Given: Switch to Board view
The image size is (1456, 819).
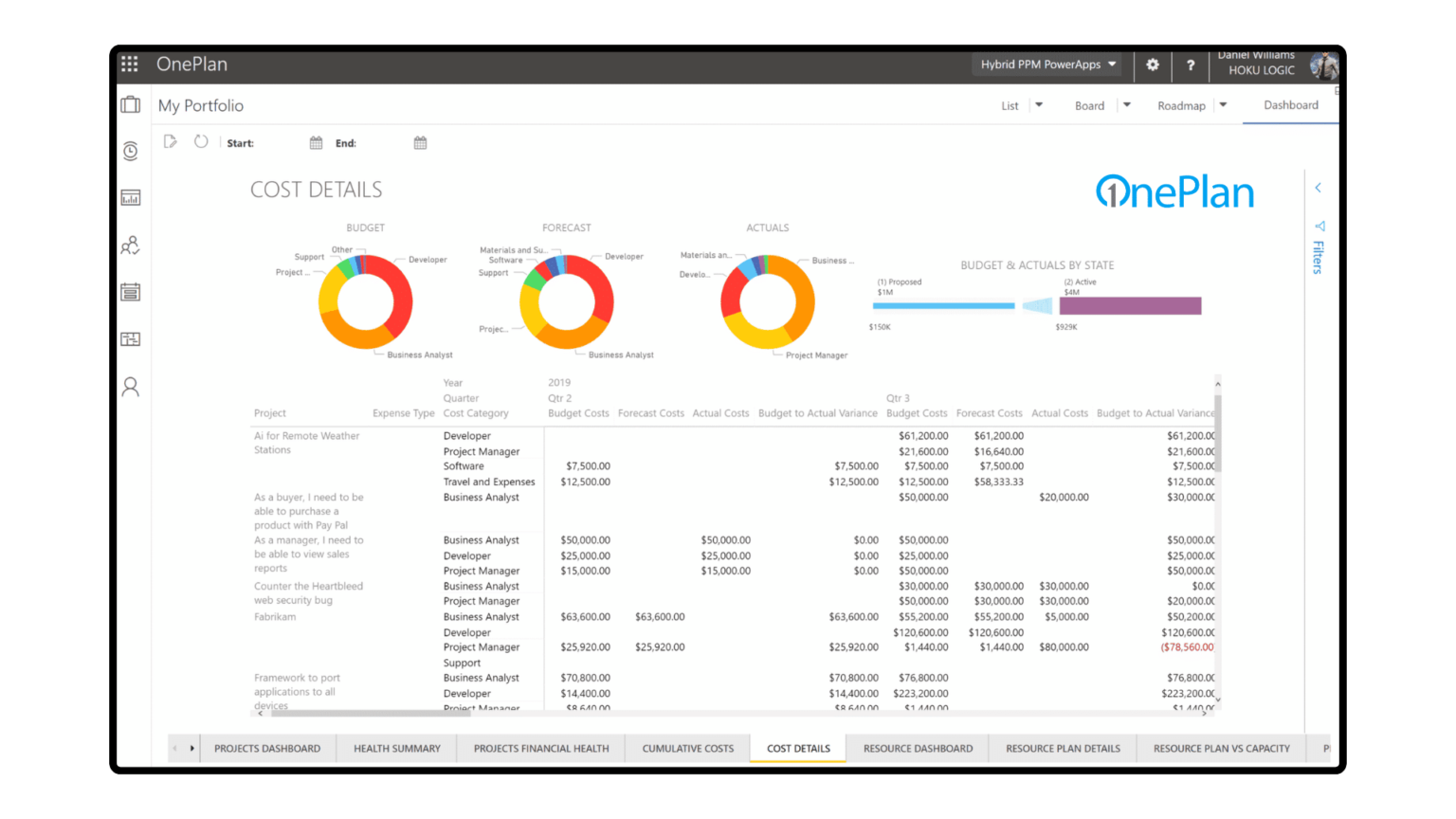Looking at the screenshot, I should (1089, 106).
